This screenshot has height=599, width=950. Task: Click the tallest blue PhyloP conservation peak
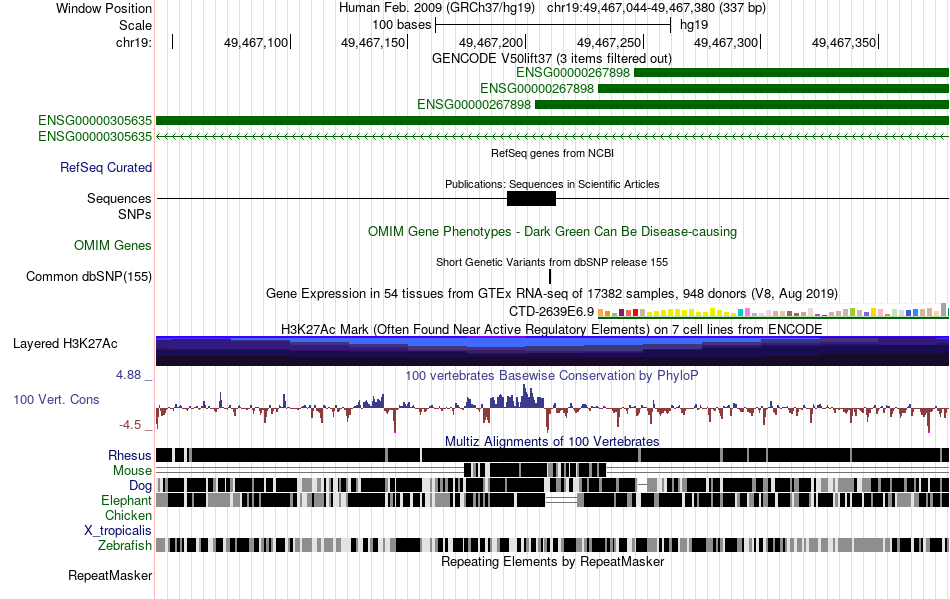click(526, 395)
